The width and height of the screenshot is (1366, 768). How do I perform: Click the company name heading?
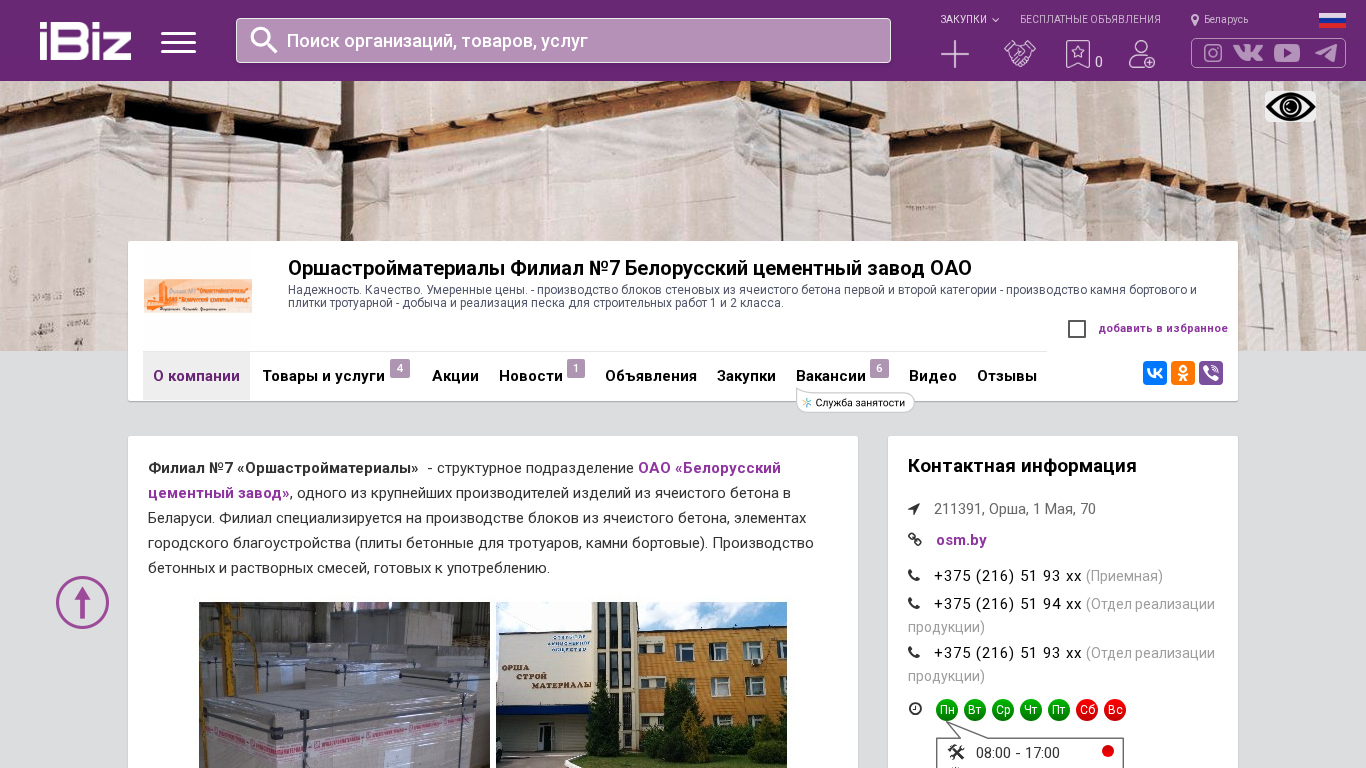[630, 268]
